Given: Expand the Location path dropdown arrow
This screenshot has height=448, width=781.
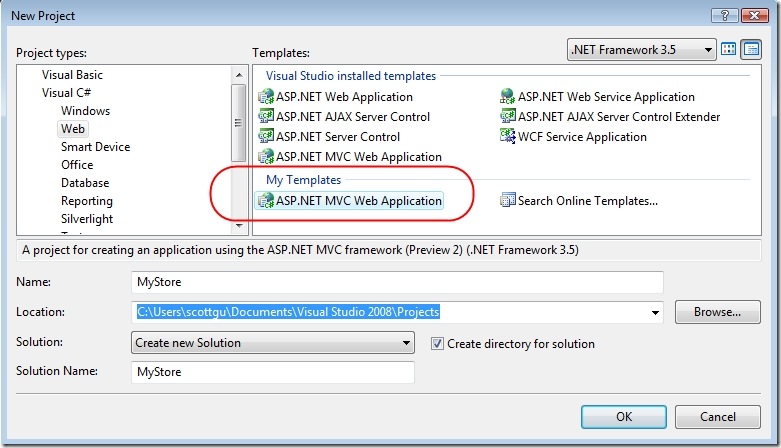Looking at the screenshot, I should [x=654, y=312].
